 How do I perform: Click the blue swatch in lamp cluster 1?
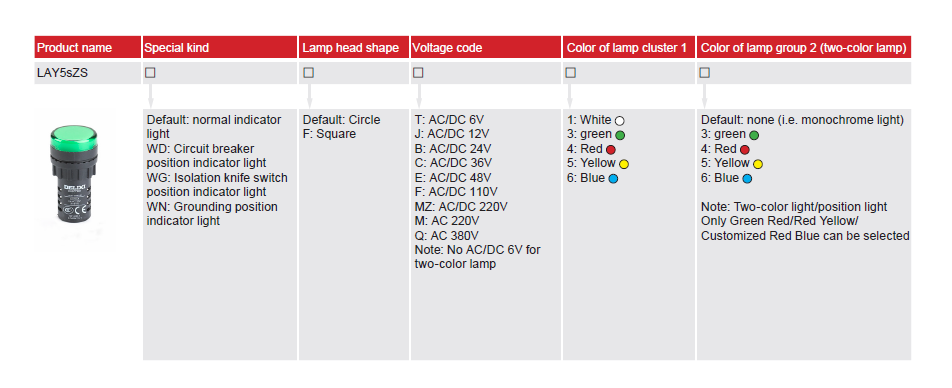tap(613, 179)
